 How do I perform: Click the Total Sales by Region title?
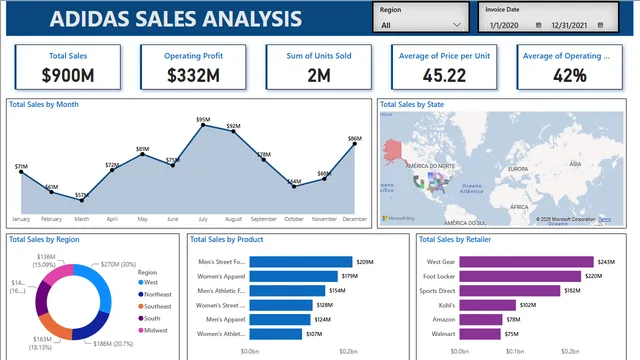(44, 240)
